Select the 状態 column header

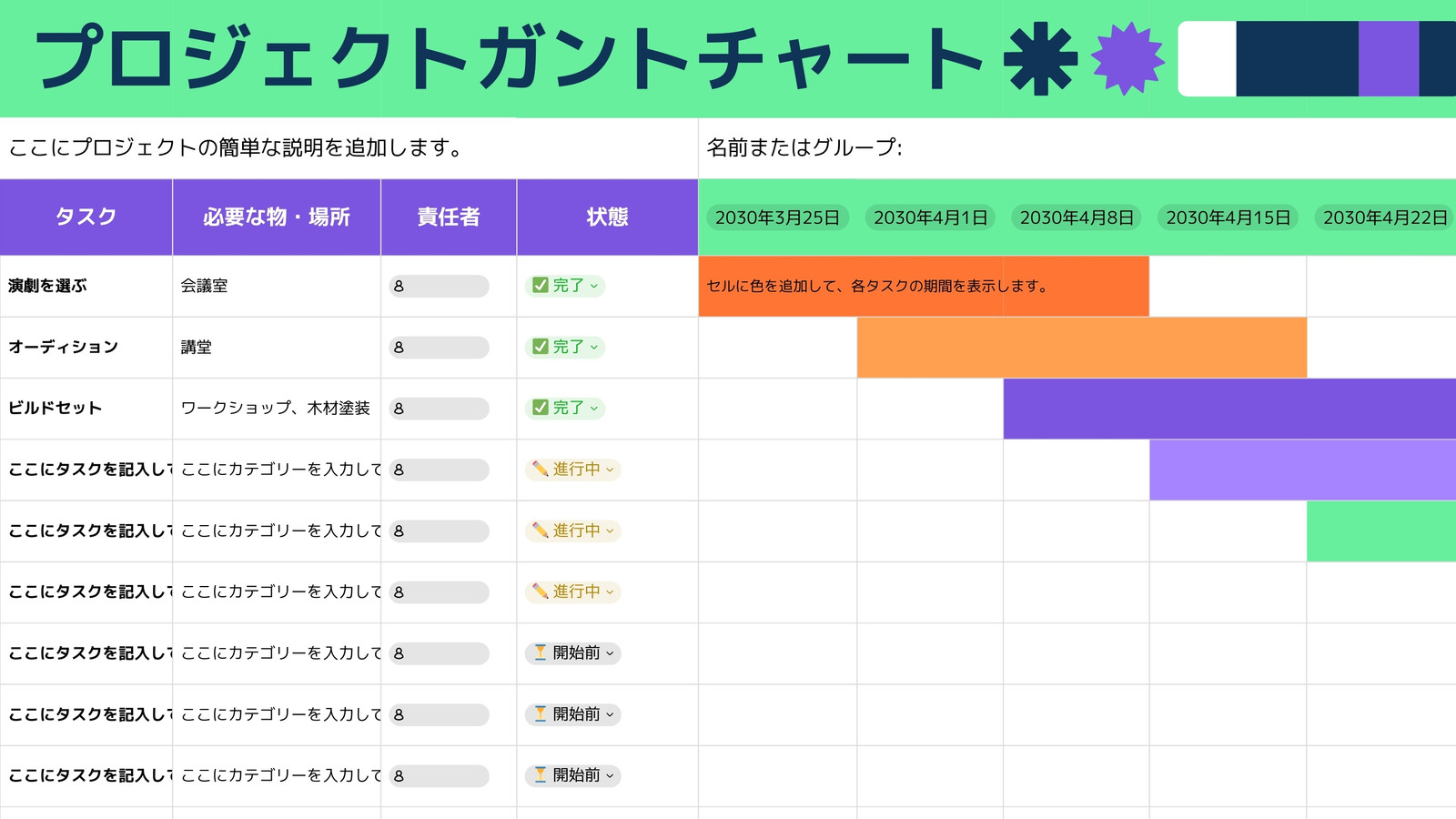[607, 217]
